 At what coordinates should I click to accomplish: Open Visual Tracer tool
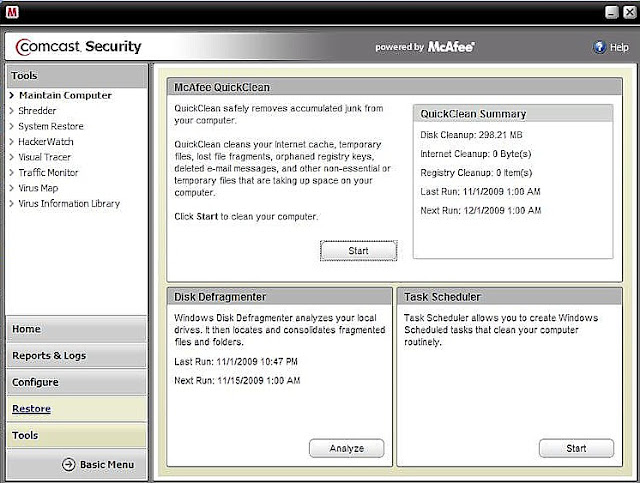click(44, 157)
